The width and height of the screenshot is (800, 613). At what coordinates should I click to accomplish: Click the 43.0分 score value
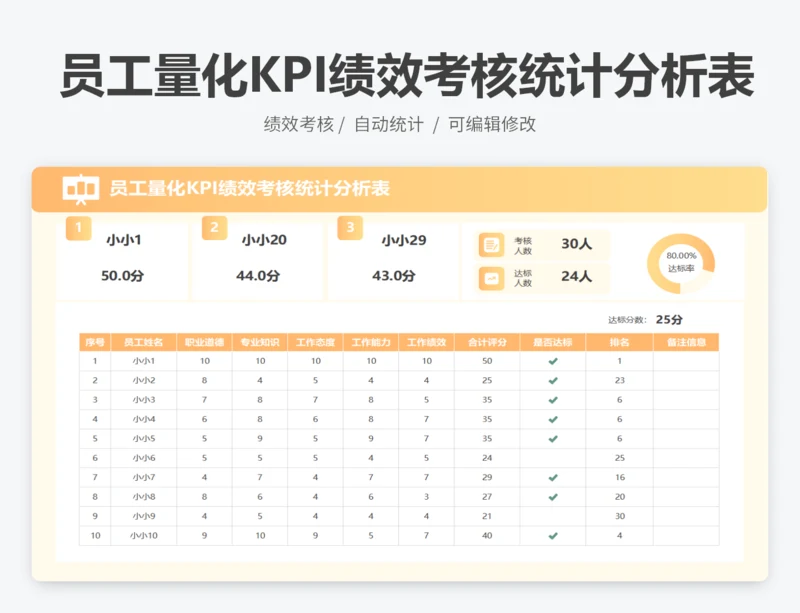point(393,276)
